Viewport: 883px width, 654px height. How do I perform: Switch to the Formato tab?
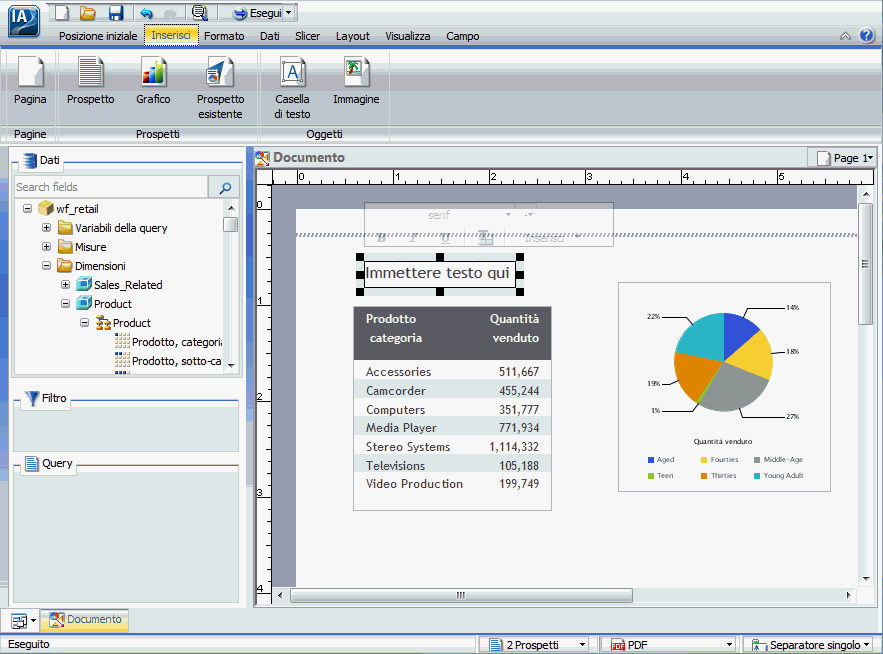(224, 36)
